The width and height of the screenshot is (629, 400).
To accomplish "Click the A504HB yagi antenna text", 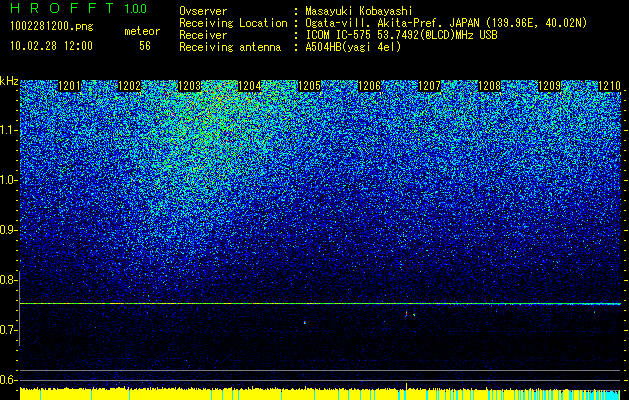I will [x=353, y=47].
